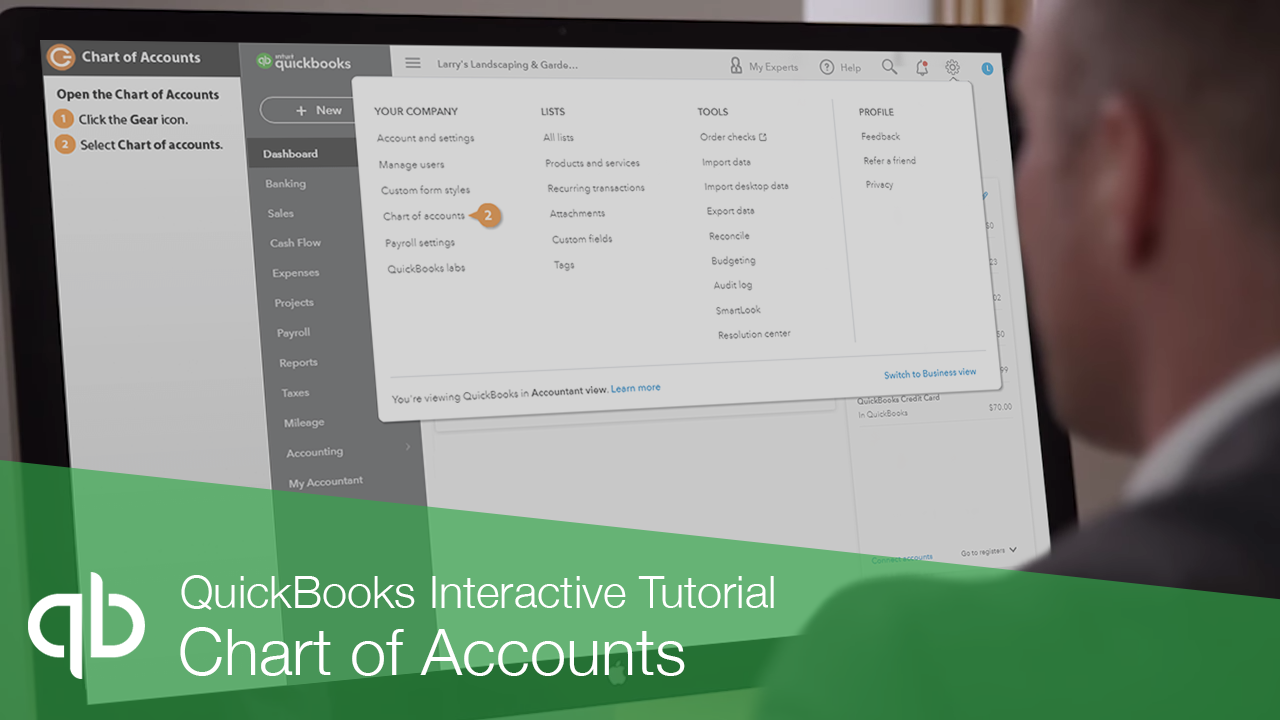
Task: Open the hamburger navigation menu
Action: (x=412, y=62)
